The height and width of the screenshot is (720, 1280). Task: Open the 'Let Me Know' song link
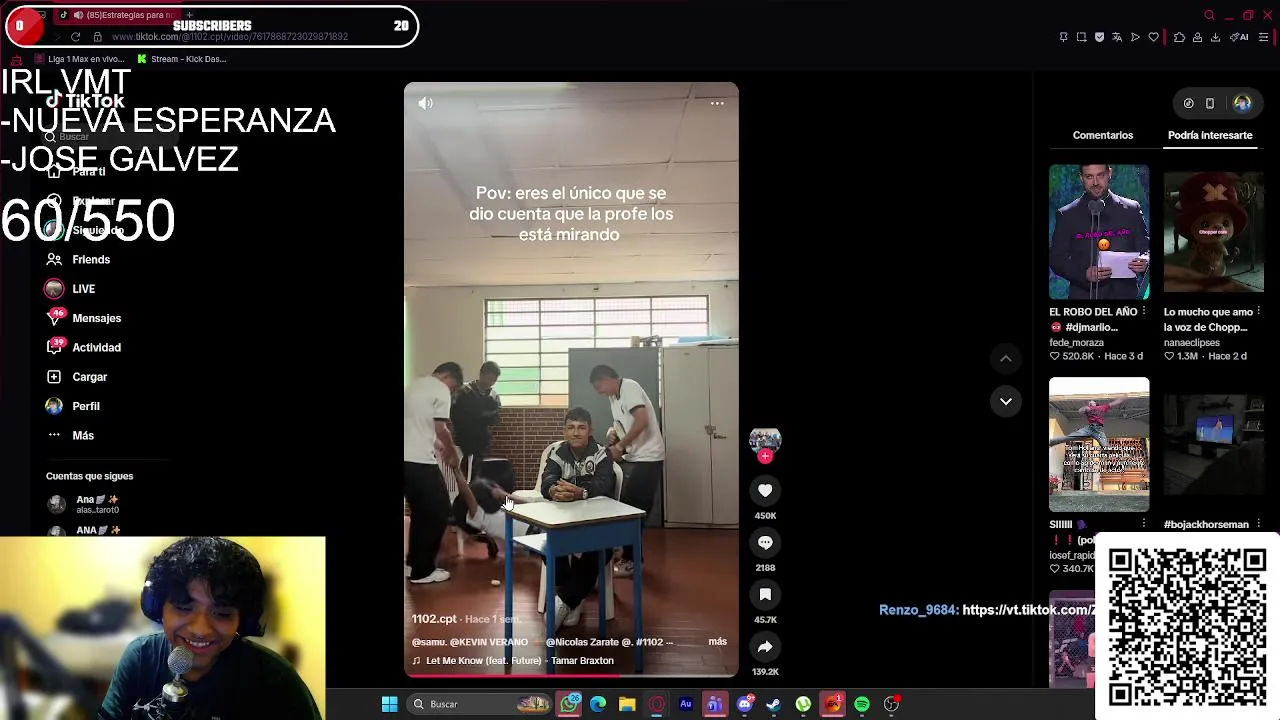[513, 661]
